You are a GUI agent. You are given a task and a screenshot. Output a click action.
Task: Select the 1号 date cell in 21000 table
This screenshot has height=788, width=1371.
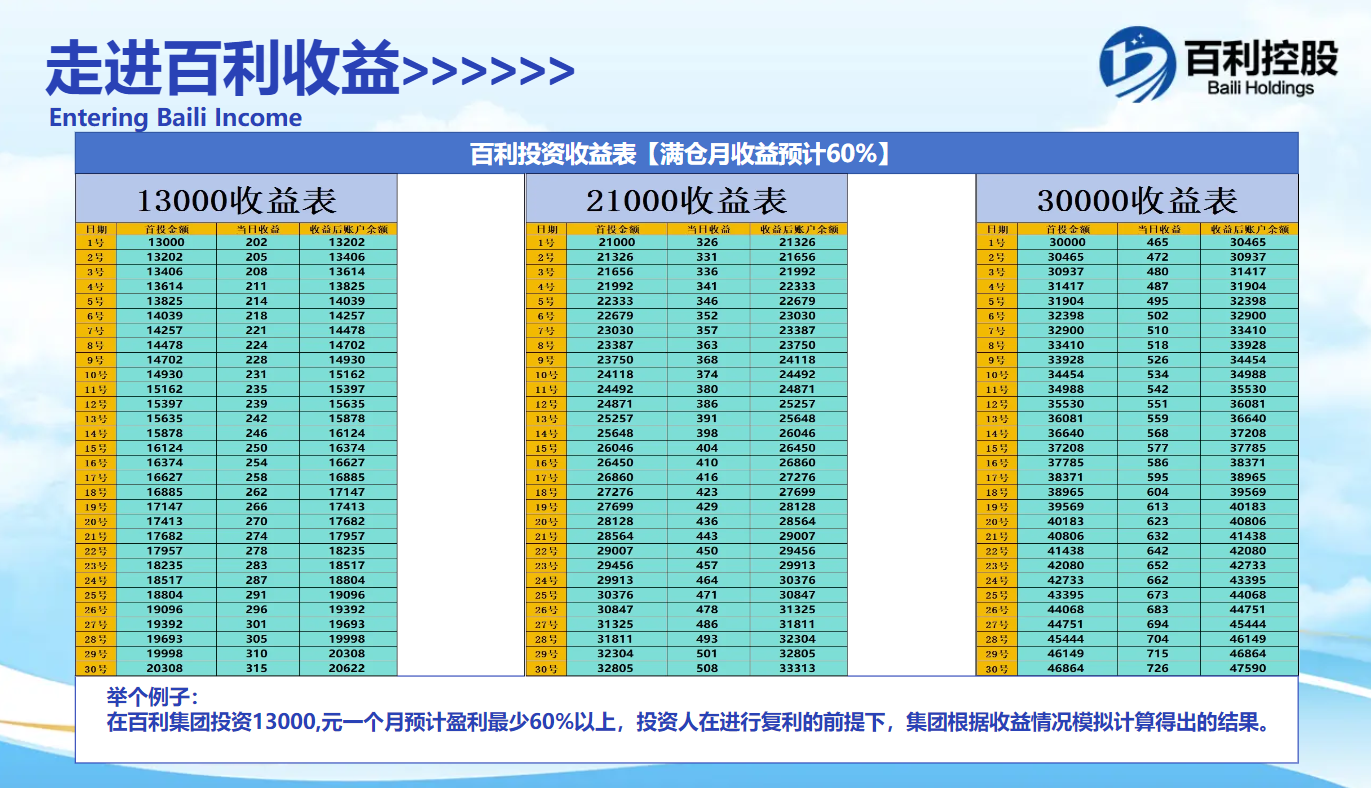546,242
